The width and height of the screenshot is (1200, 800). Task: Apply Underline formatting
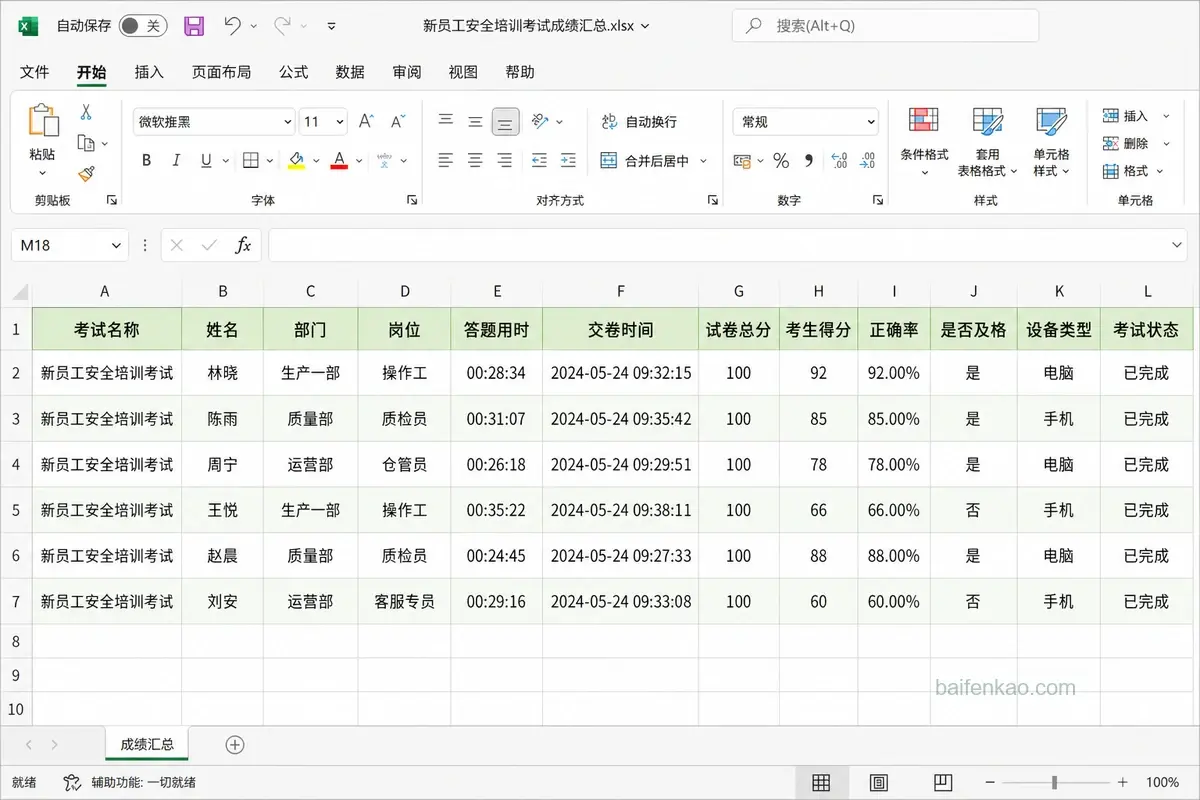(206, 160)
